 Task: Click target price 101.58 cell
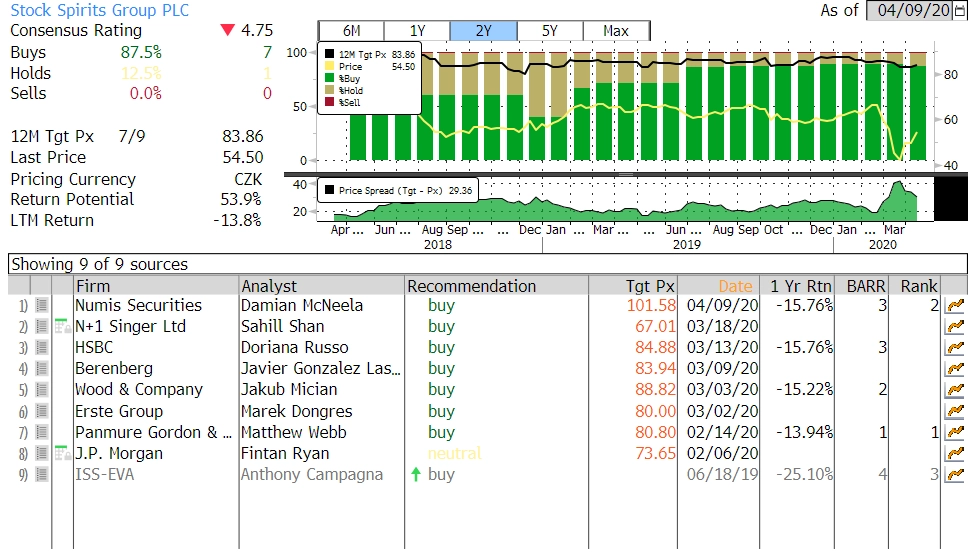(652, 305)
